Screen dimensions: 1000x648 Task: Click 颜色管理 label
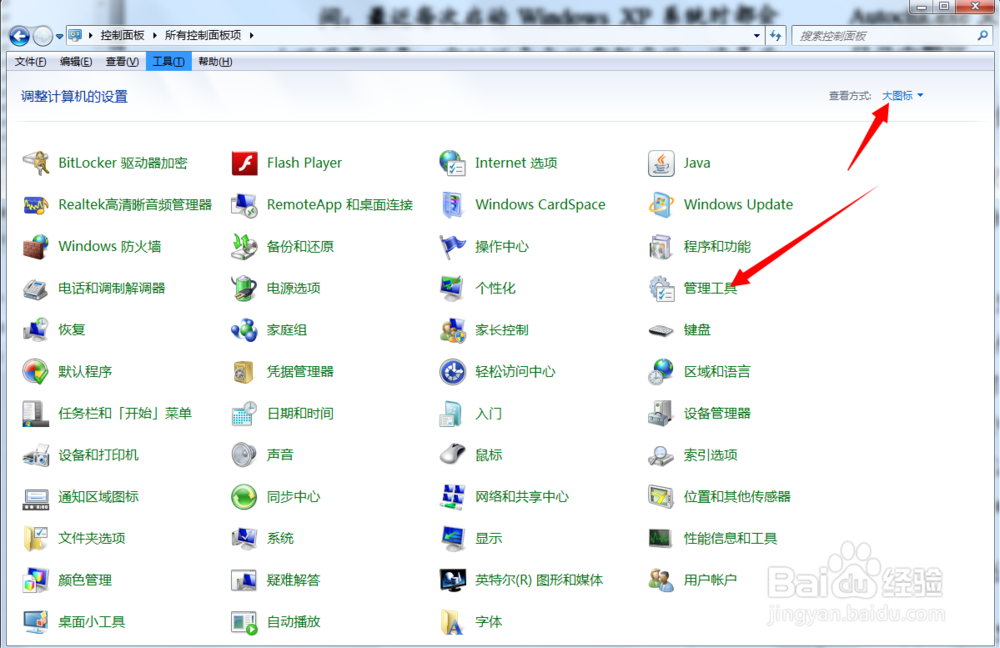(85, 580)
